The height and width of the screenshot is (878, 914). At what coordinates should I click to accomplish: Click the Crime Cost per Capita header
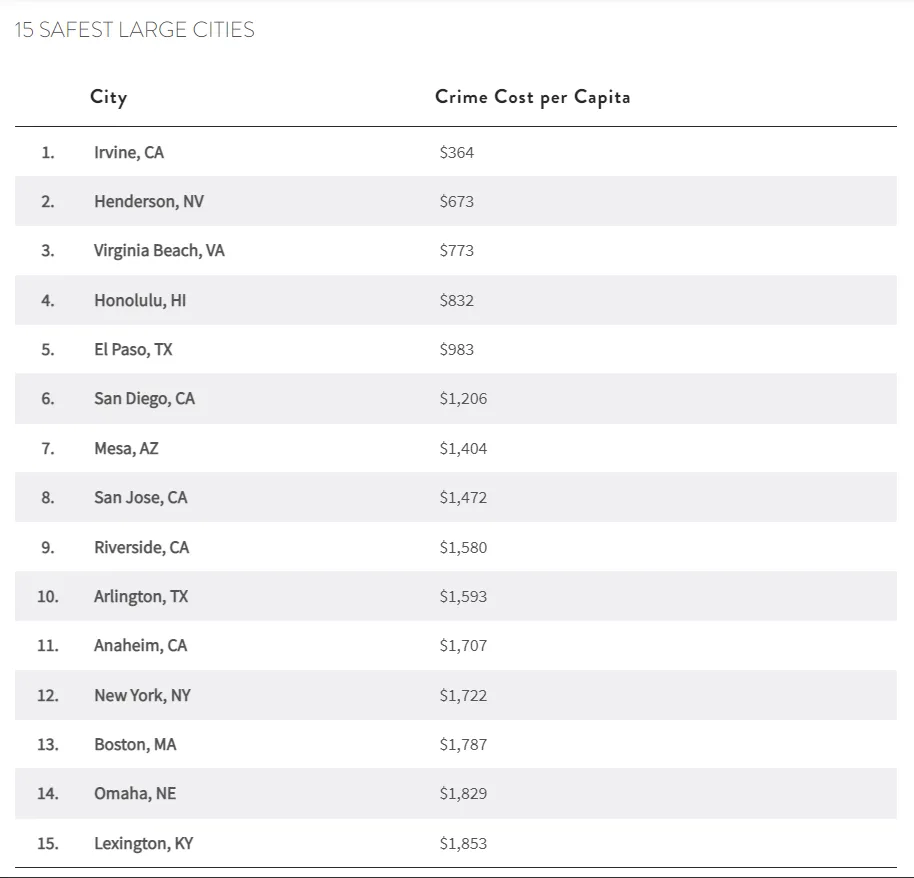532,97
